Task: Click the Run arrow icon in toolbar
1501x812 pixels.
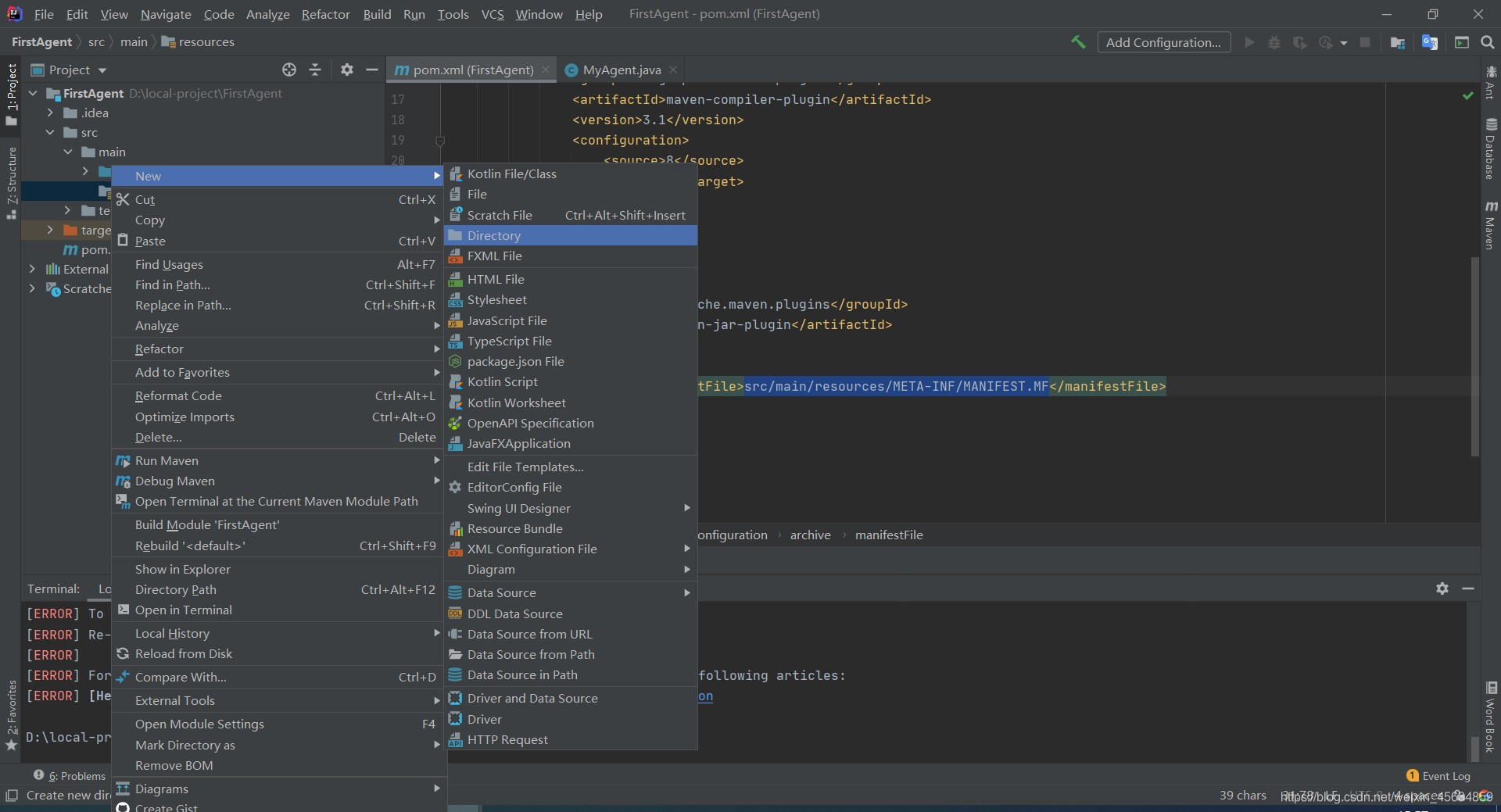Action: point(1249,42)
